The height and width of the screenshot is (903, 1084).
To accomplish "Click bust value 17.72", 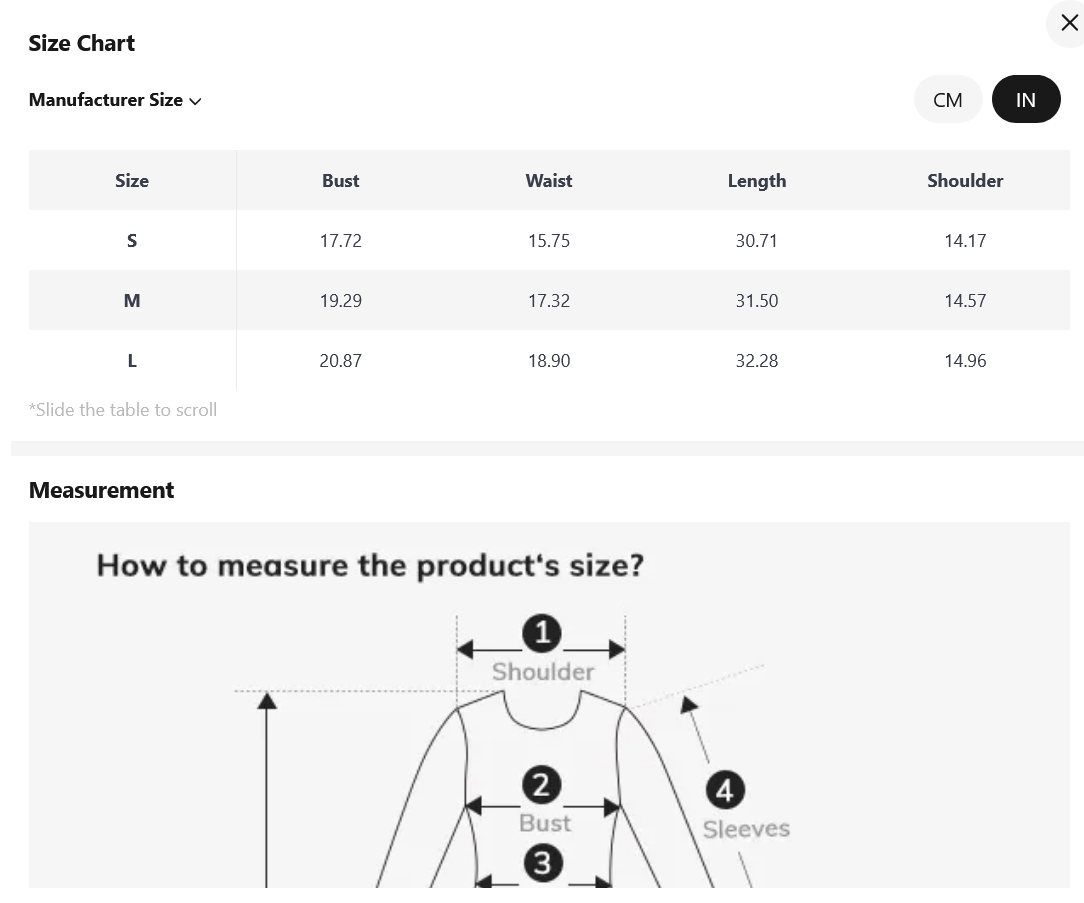I will (x=340, y=241).
